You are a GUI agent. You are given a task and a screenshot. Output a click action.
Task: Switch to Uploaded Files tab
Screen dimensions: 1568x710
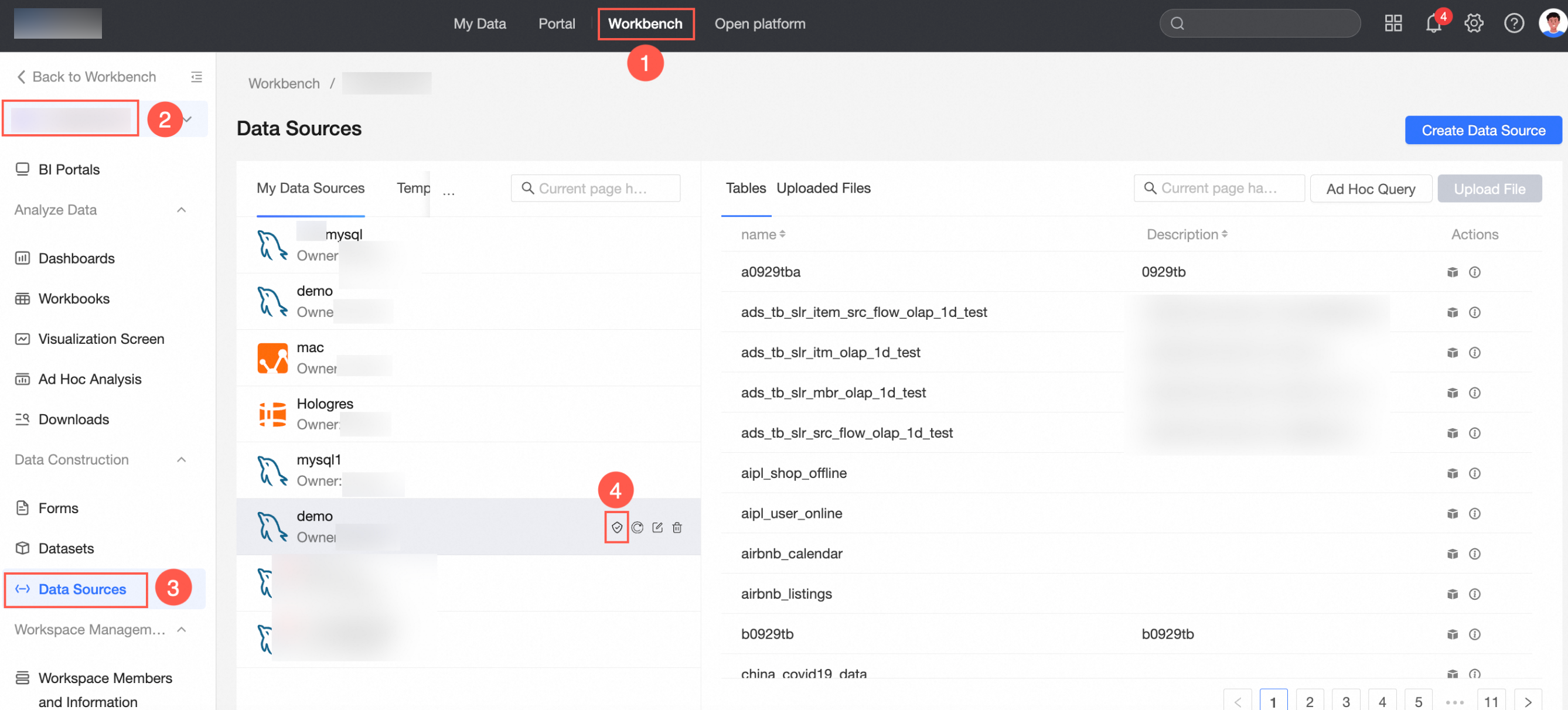pyautogui.click(x=823, y=188)
